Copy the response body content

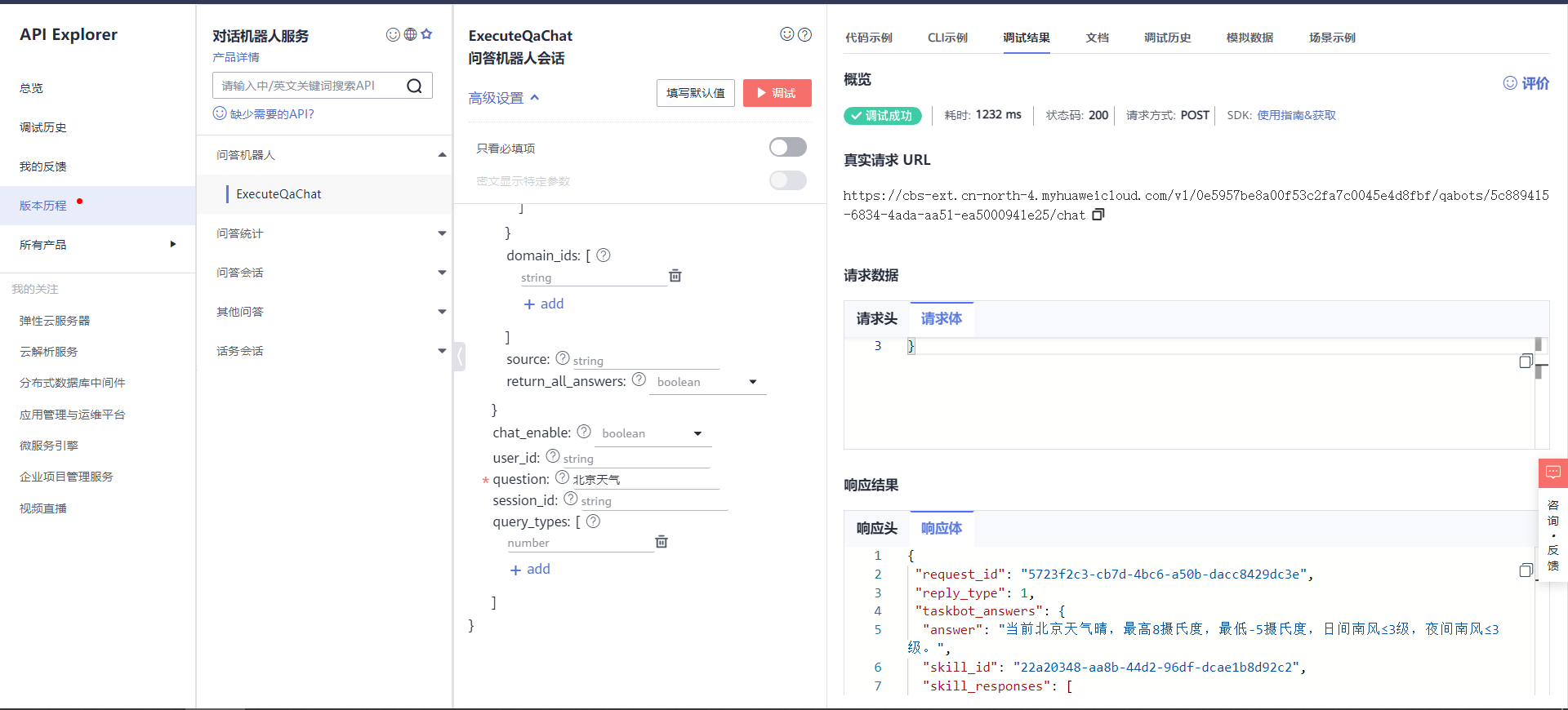tap(1526, 570)
